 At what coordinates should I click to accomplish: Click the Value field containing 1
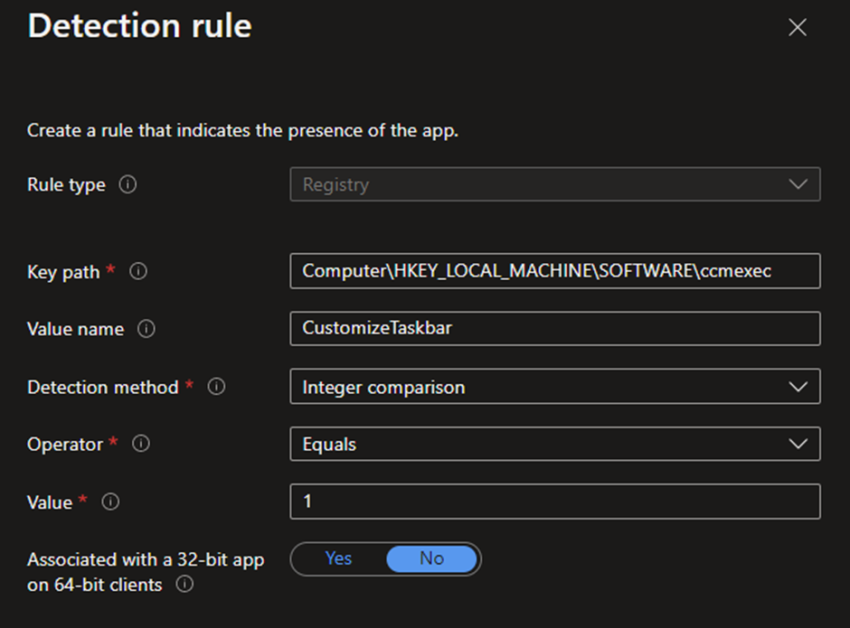(x=555, y=502)
